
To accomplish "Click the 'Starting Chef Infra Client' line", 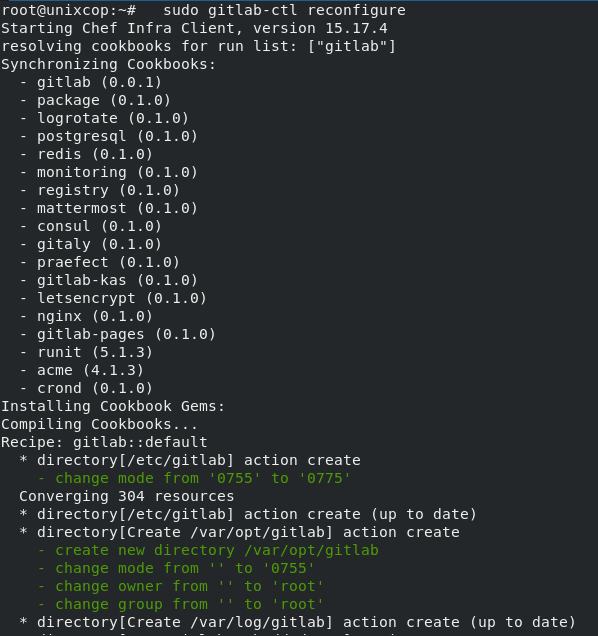I will pos(194,28).
